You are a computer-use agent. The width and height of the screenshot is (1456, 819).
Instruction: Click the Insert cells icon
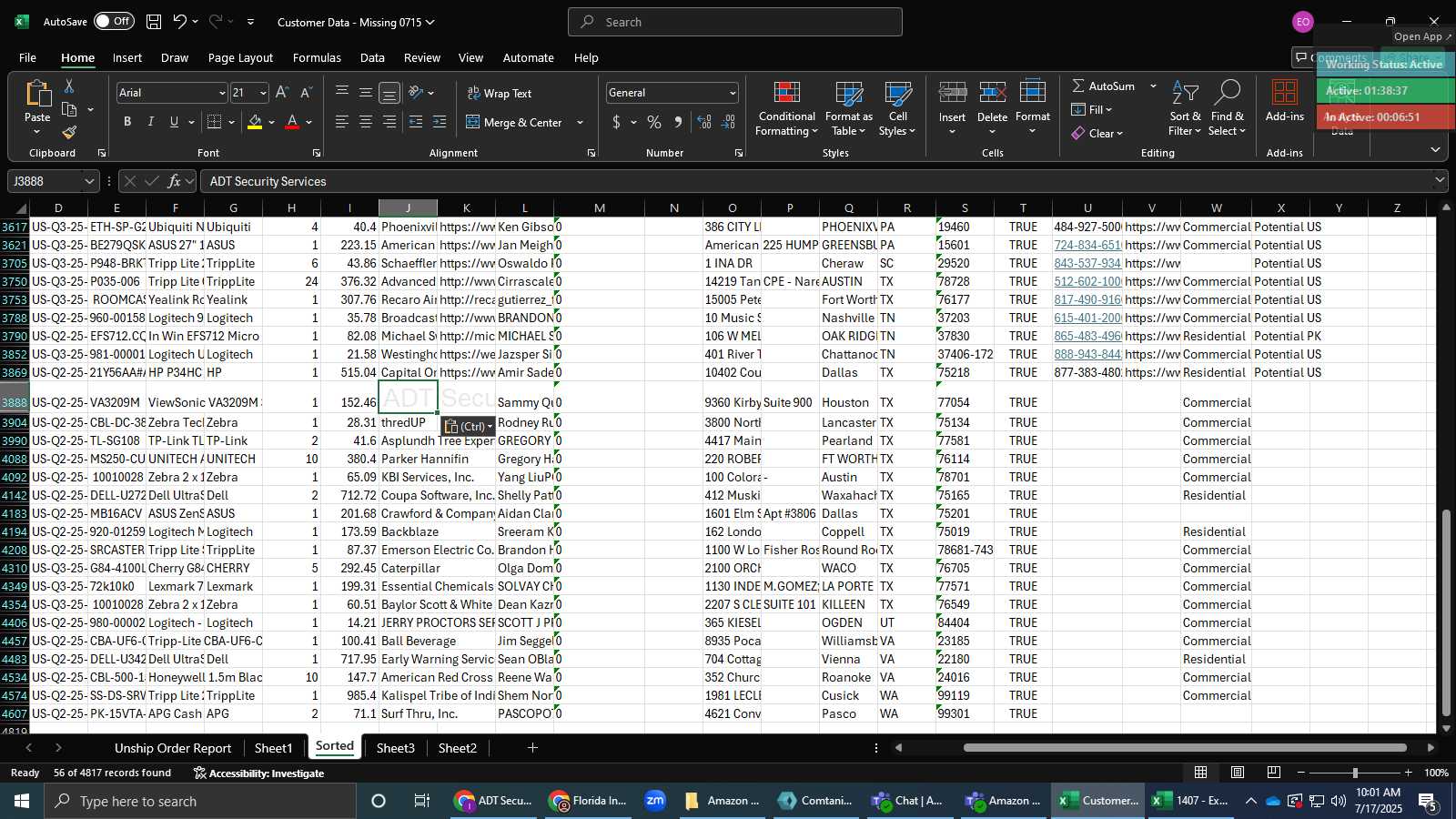click(953, 93)
